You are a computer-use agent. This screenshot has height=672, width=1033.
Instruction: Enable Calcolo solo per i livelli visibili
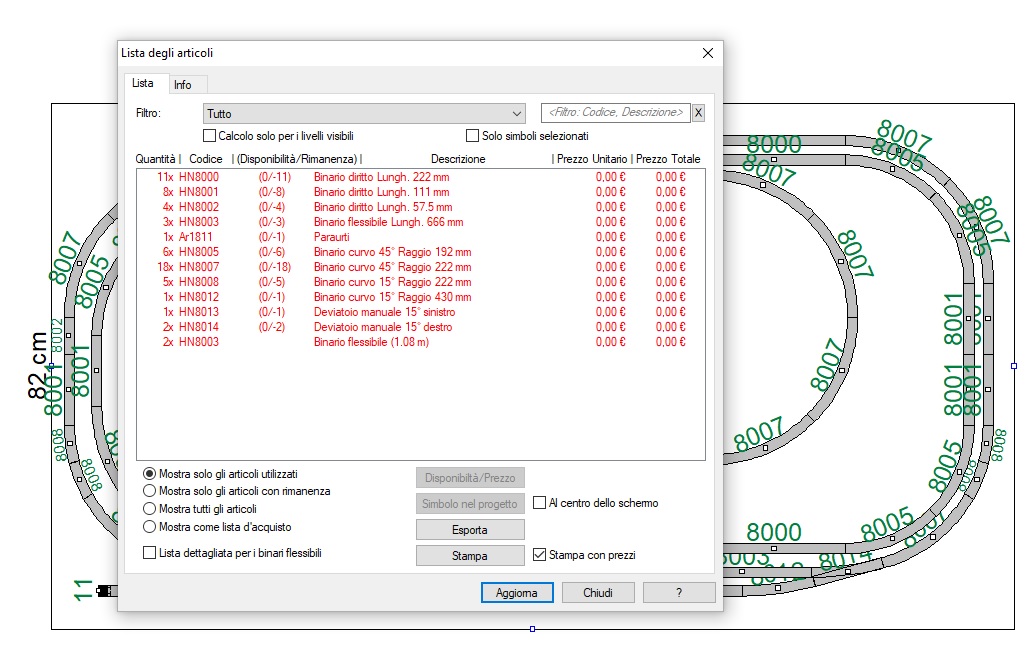click(210, 136)
